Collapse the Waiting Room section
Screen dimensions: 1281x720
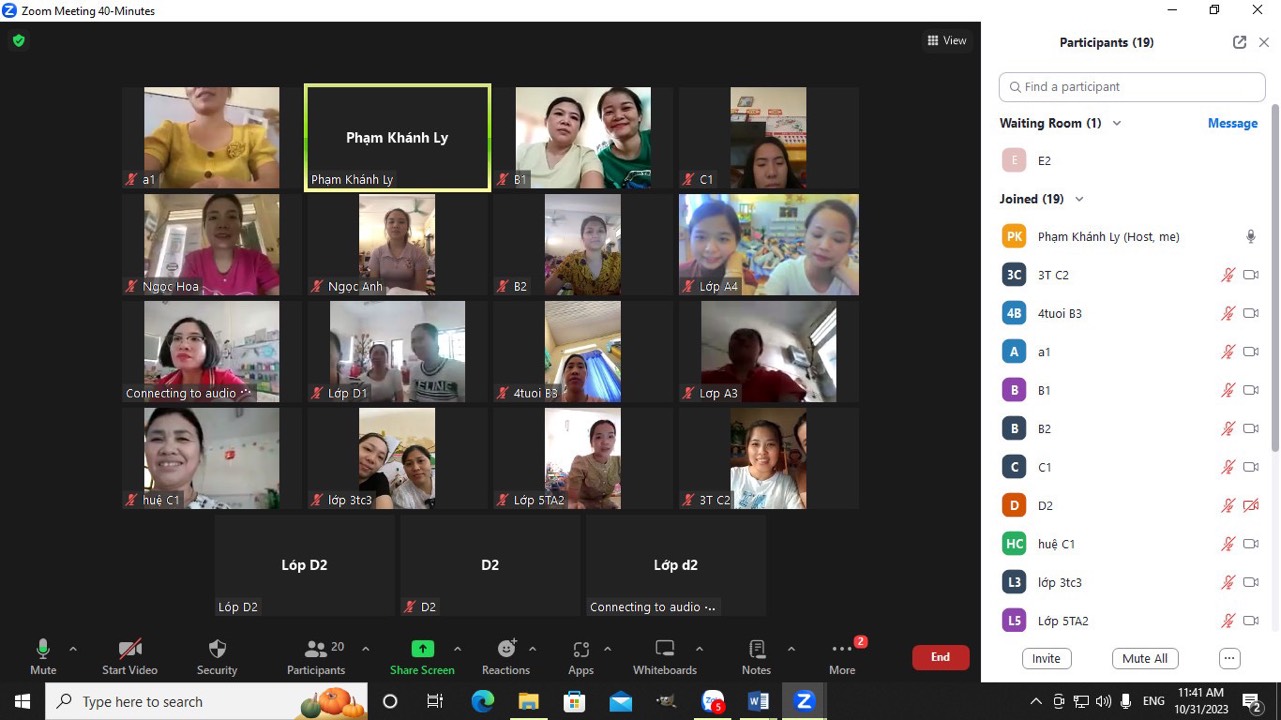click(x=1117, y=123)
